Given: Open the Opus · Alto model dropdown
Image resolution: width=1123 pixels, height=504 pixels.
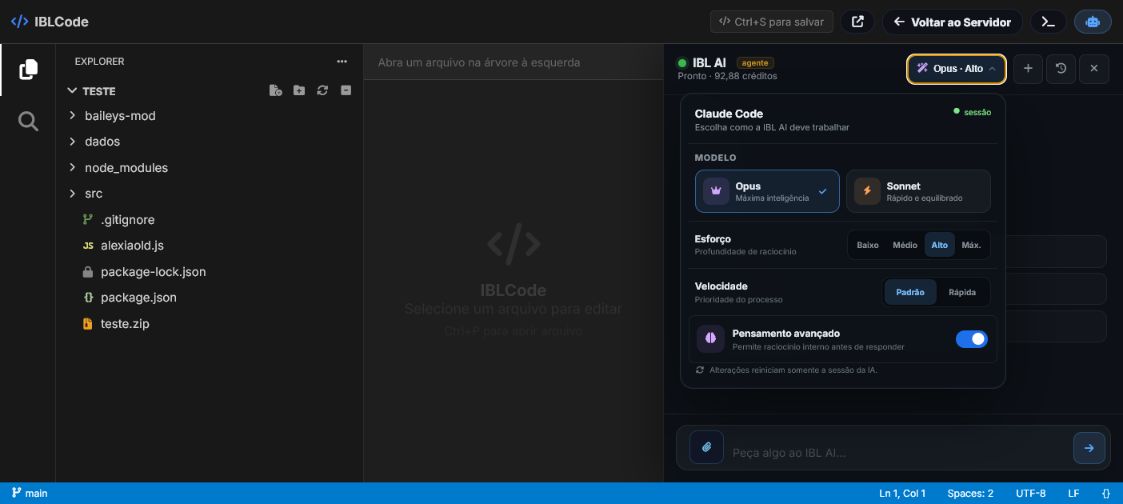Looking at the screenshot, I should (956, 69).
